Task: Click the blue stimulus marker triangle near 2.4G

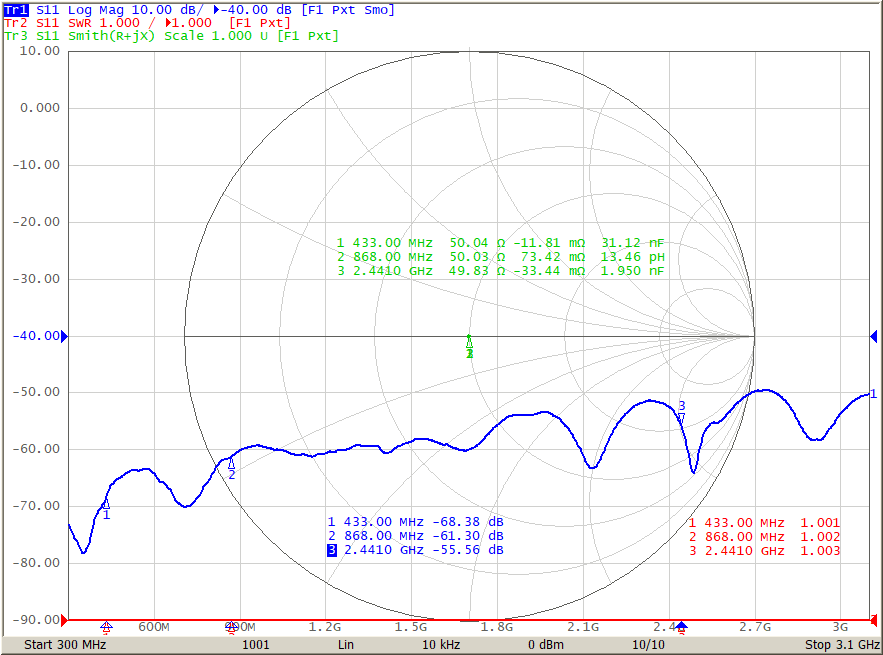Action: [x=683, y=623]
